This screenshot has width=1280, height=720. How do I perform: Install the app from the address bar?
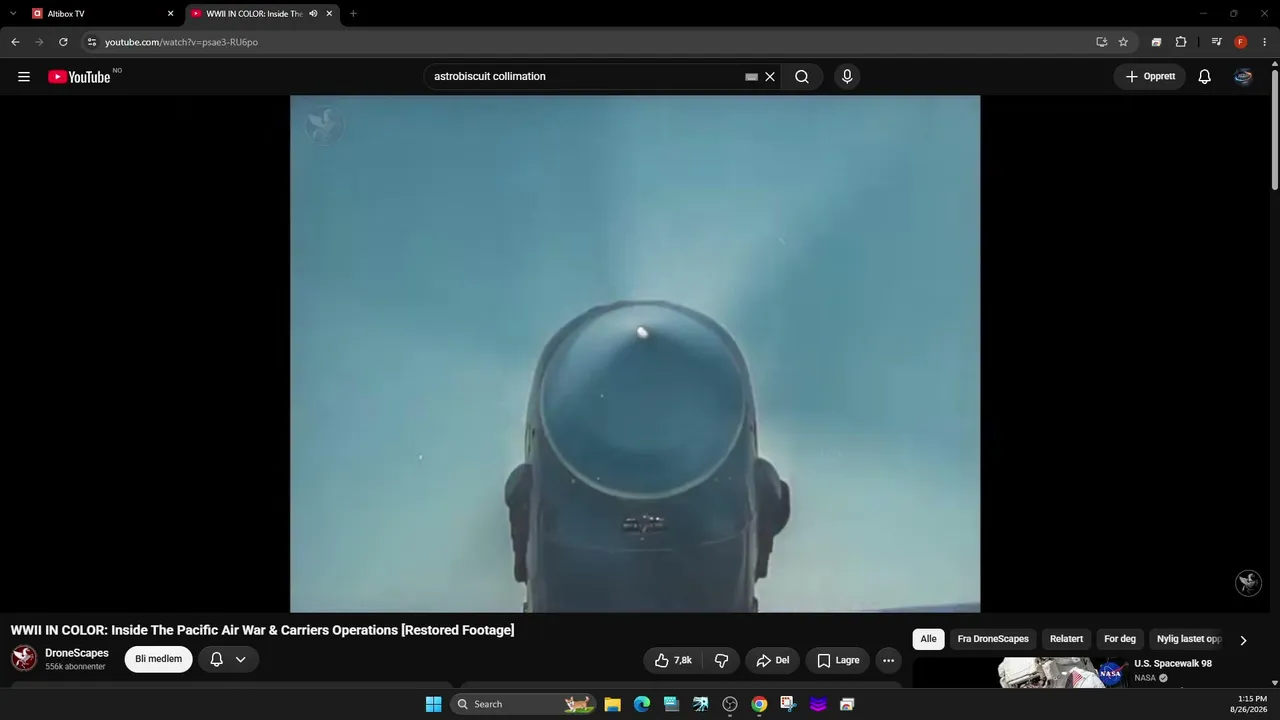(1101, 42)
